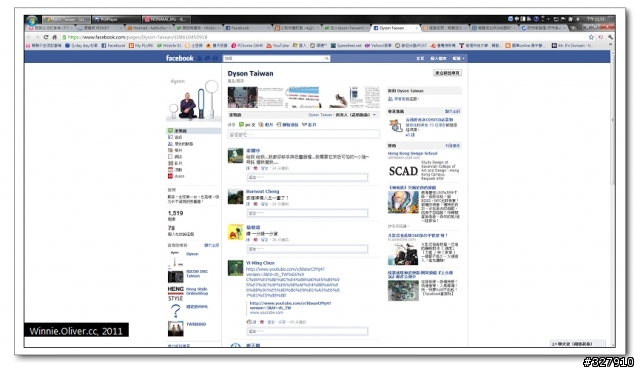
Task: Open the address bar URL field
Action: (324, 37)
